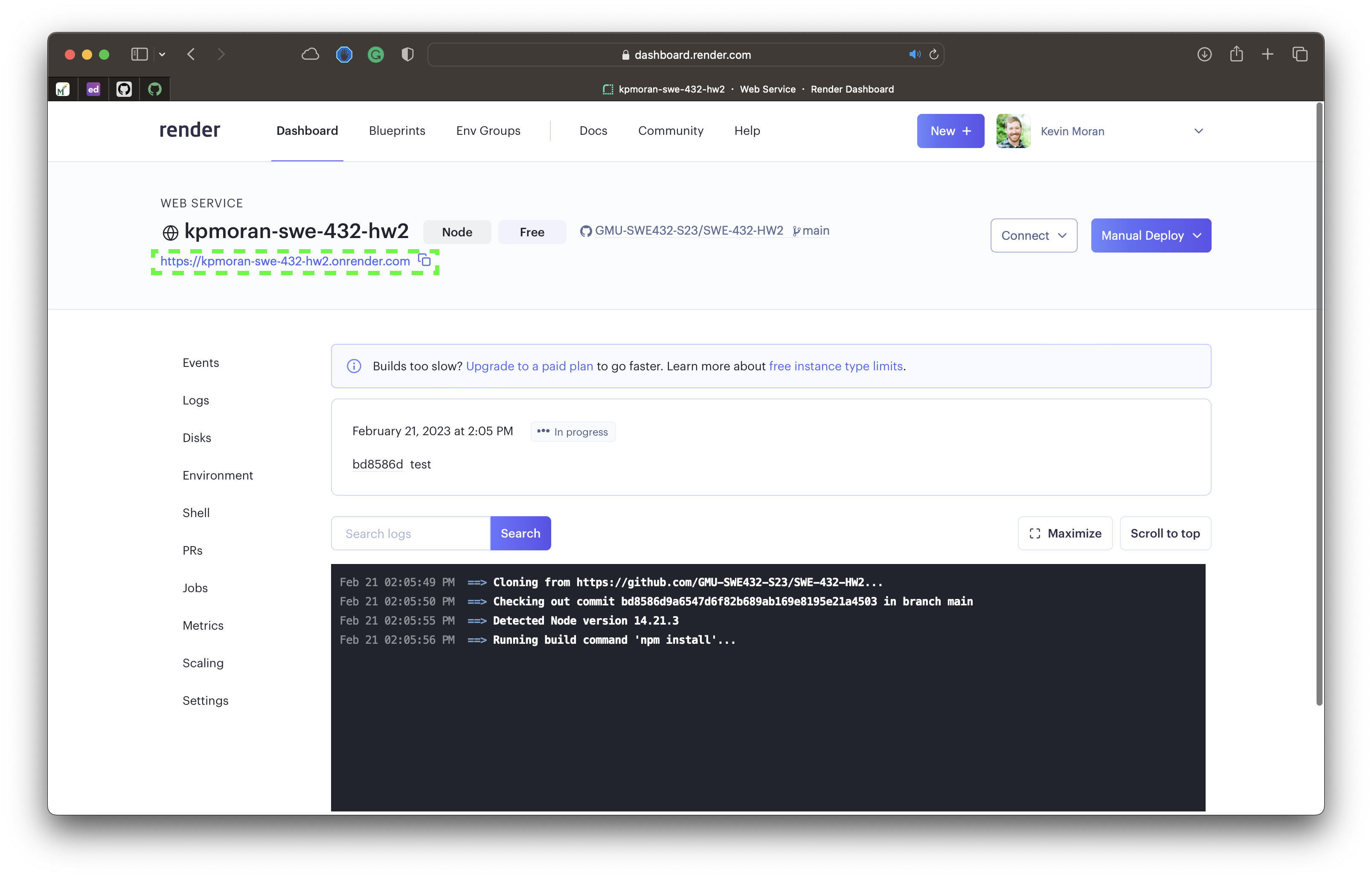
Task: Click the 'February 21, 2023 at 2:05 PM' deploy date
Action: point(433,431)
